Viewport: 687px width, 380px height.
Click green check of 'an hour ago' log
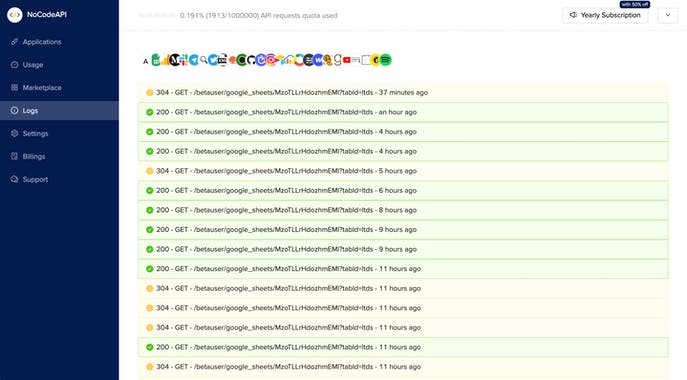point(149,112)
